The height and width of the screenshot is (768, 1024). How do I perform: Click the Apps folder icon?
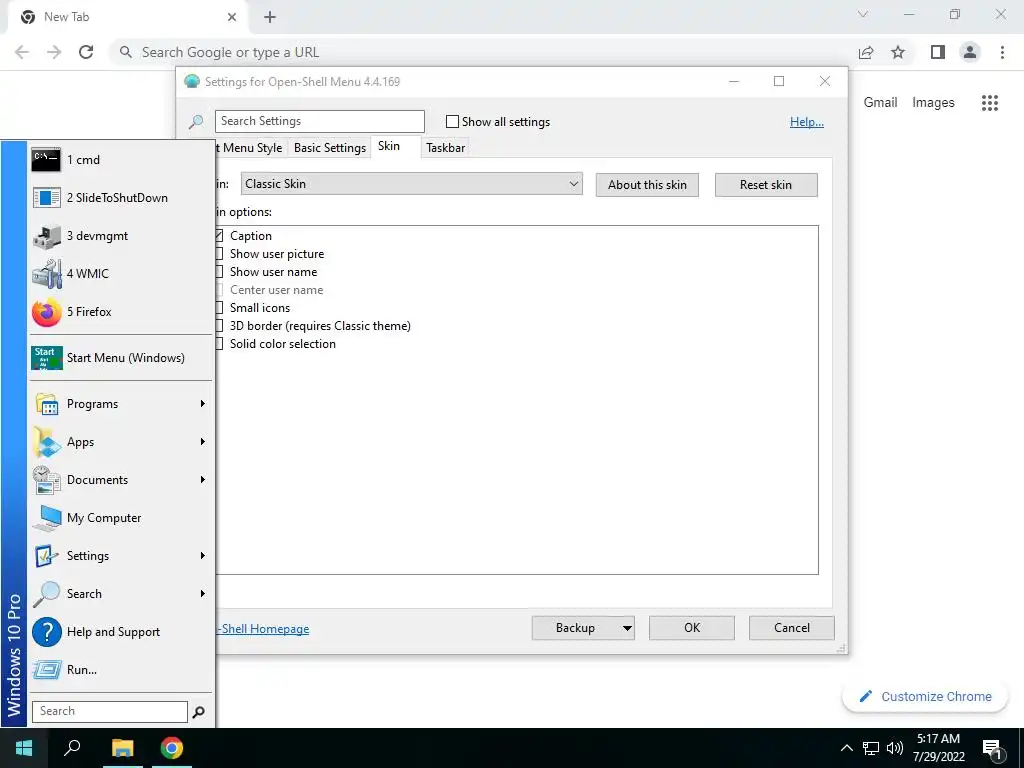point(46,442)
